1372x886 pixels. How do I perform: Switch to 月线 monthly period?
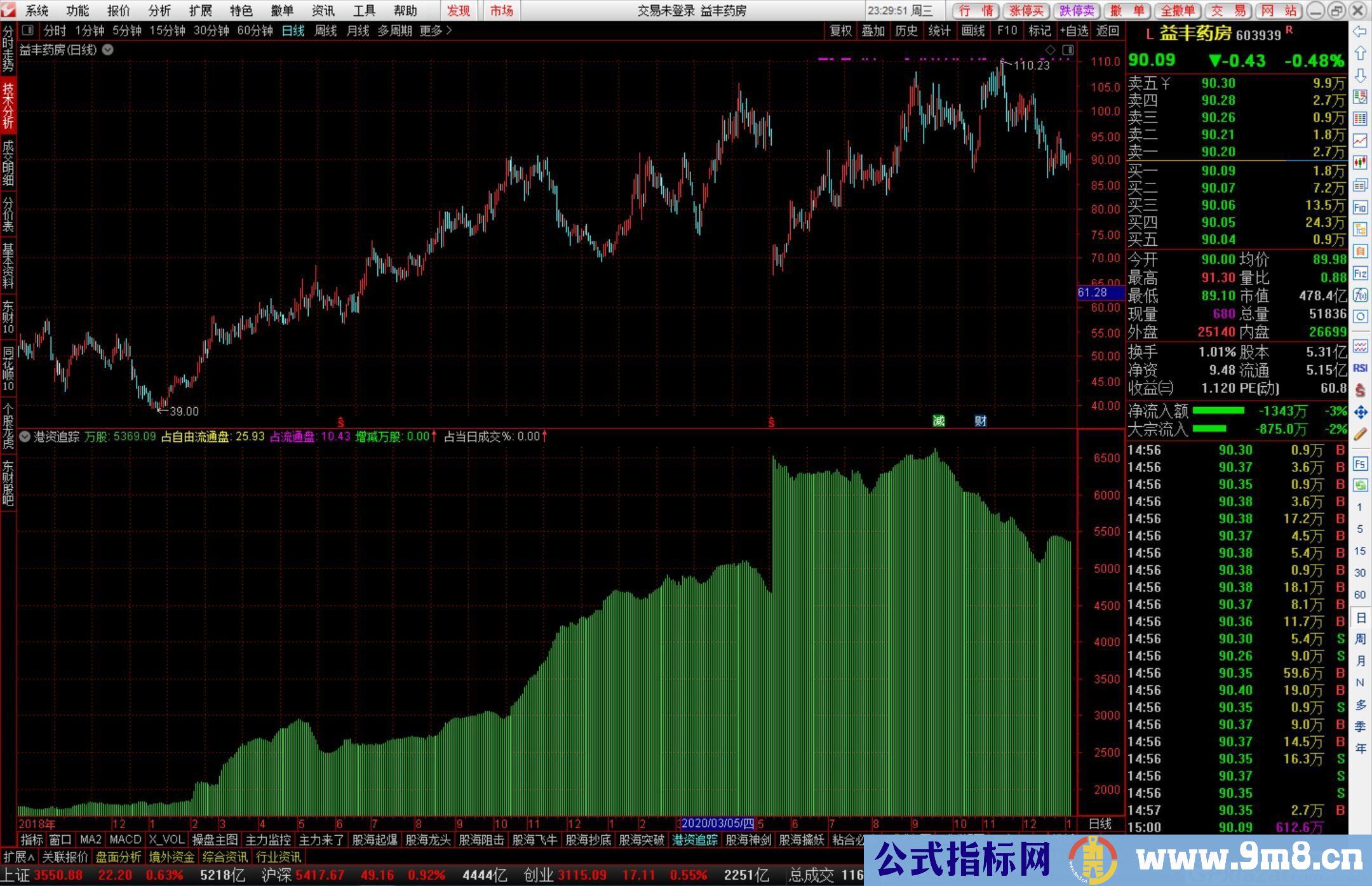pos(358,30)
